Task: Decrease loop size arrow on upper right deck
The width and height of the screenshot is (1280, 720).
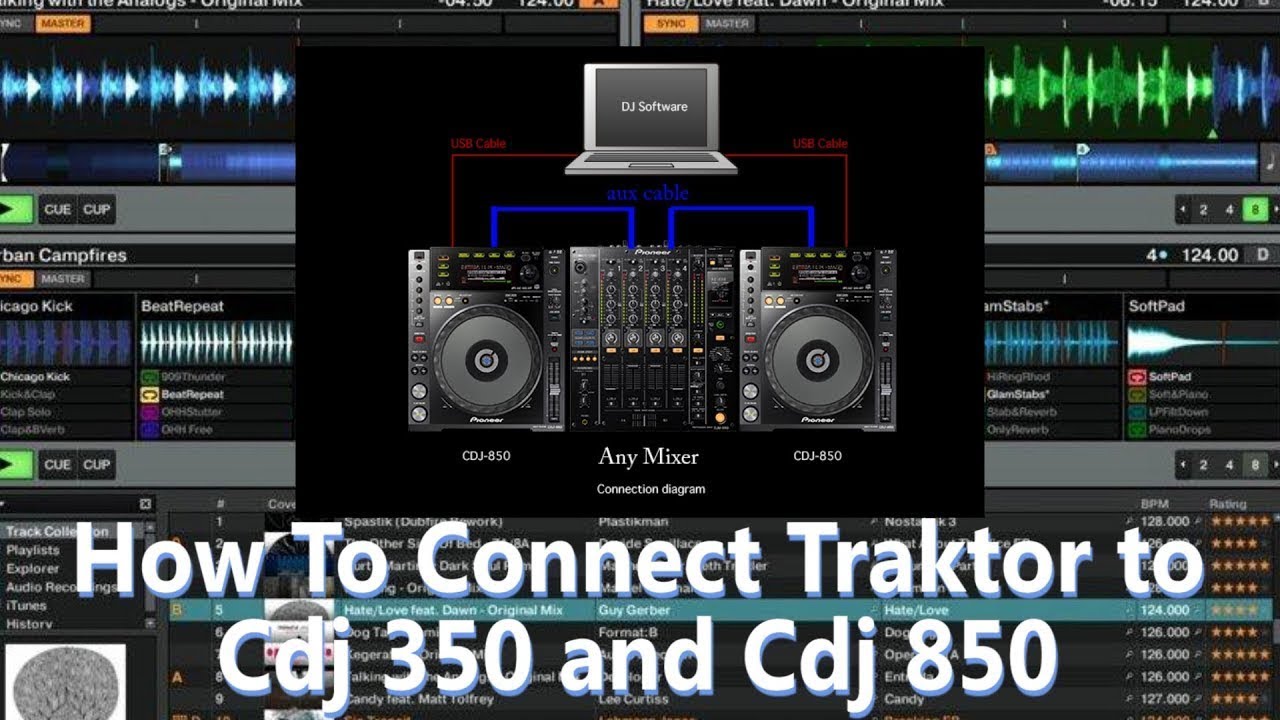Action: coord(1183,210)
